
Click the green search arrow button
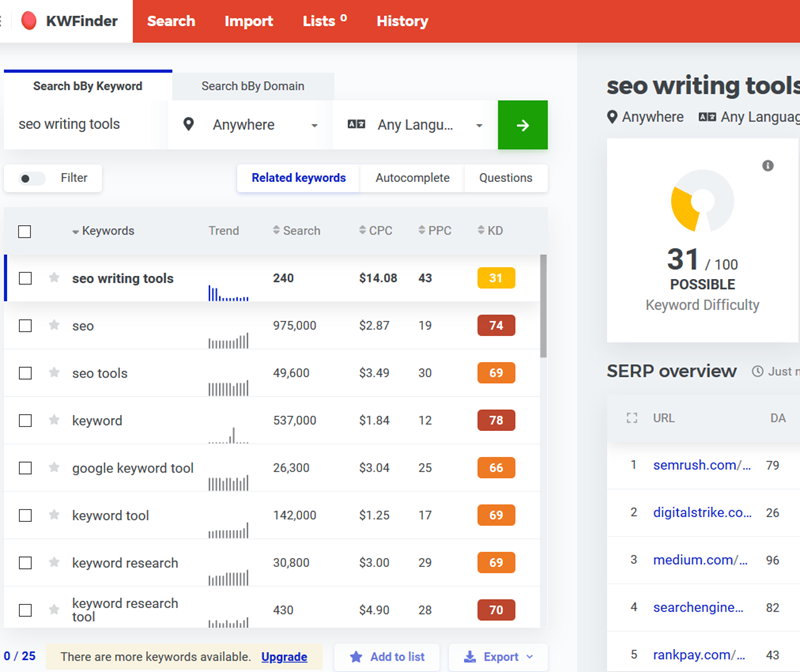point(522,125)
